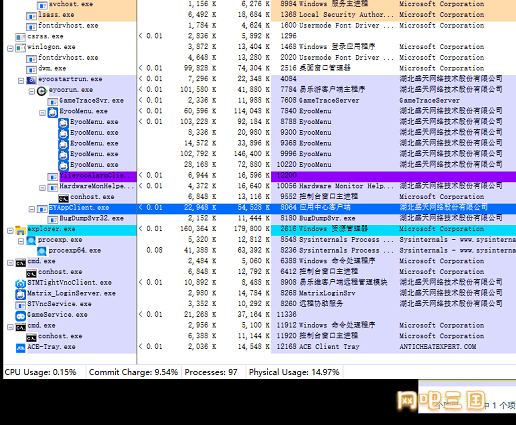
Task: Select the procexp64.exe process name
Action: 75,251
